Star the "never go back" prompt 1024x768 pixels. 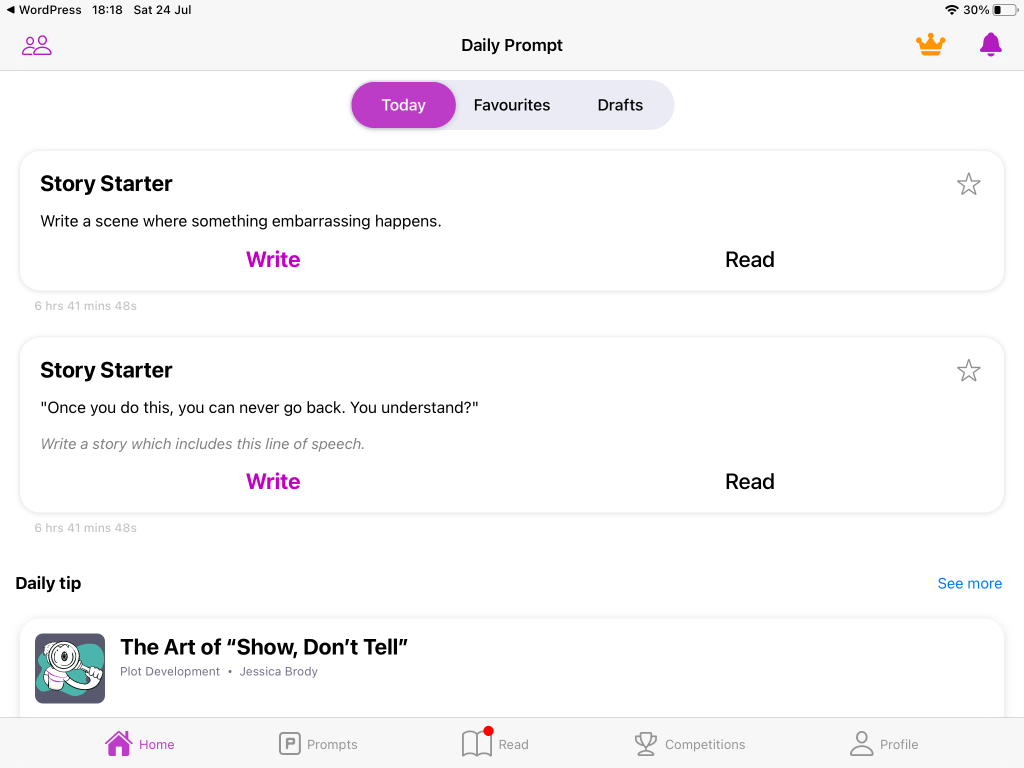pos(968,371)
